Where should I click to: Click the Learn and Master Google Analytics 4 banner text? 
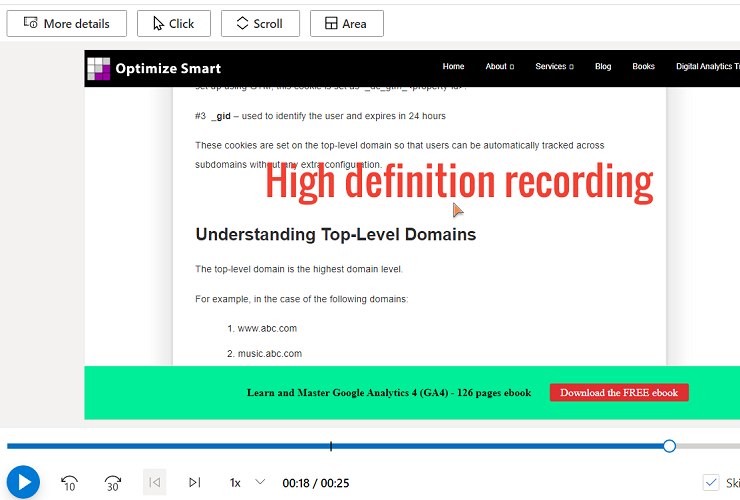click(x=389, y=393)
